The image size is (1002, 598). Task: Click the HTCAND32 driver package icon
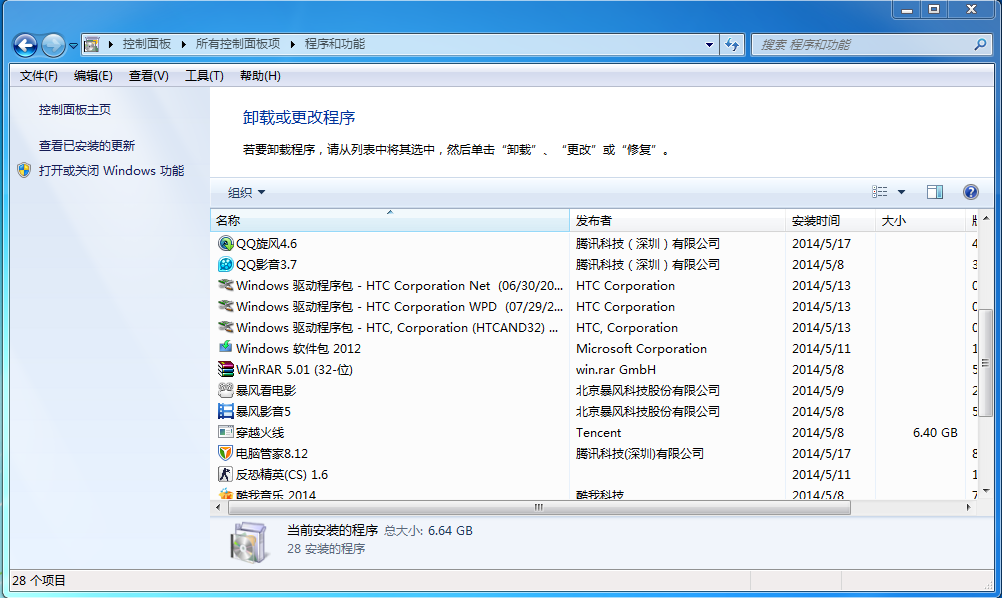pos(225,327)
